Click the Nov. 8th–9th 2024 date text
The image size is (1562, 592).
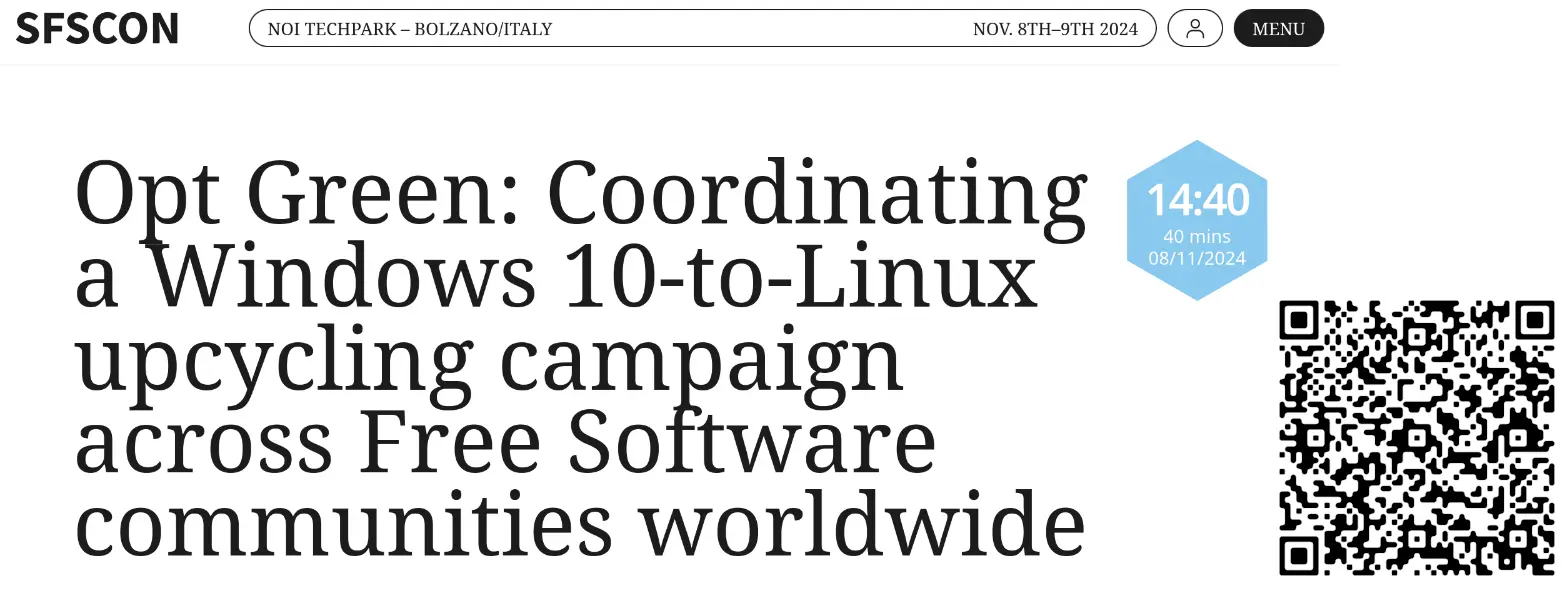(1055, 29)
